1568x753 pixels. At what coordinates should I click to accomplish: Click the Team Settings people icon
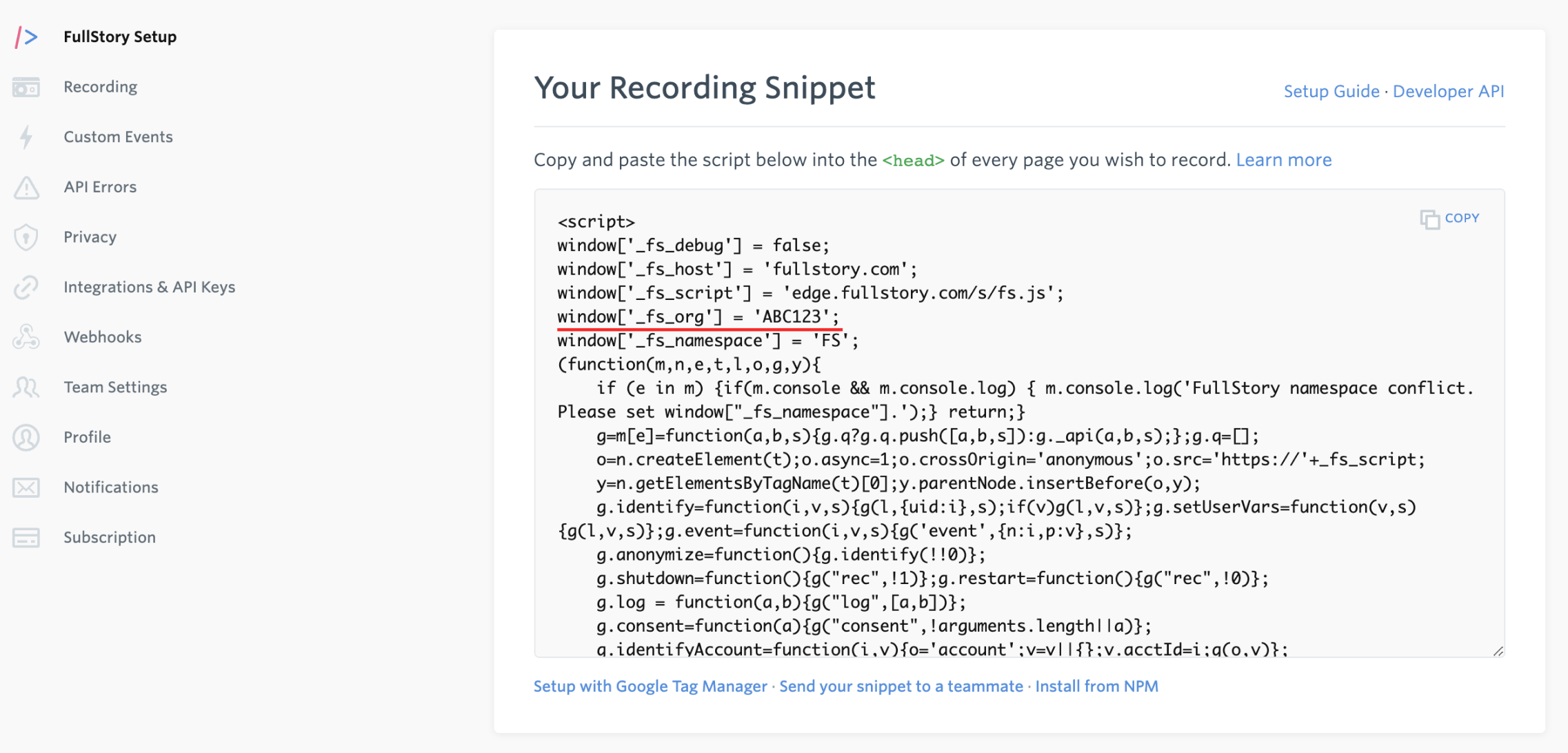point(26,388)
